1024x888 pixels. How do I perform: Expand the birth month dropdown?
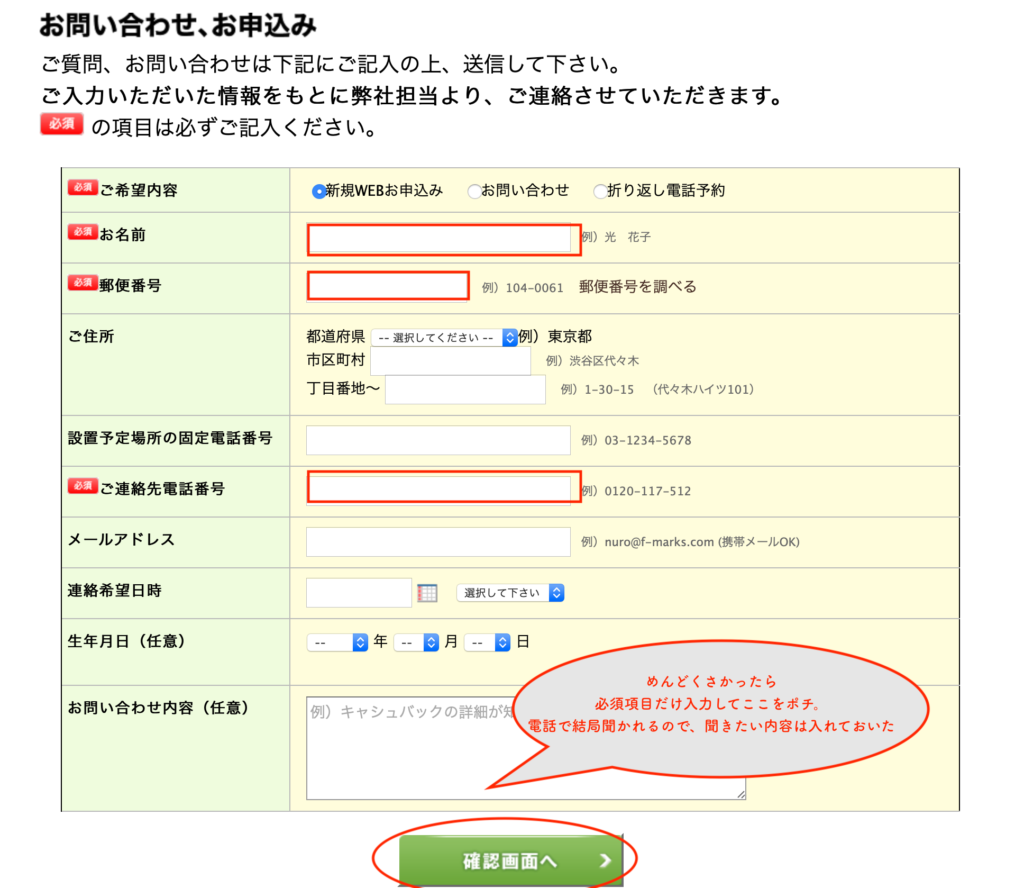(x=416, y=643)
